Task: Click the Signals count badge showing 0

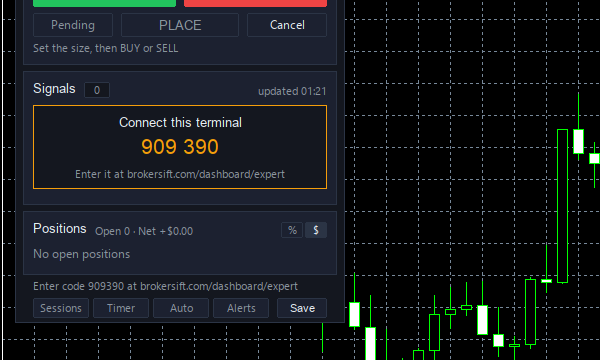Action: click(97, 90)
